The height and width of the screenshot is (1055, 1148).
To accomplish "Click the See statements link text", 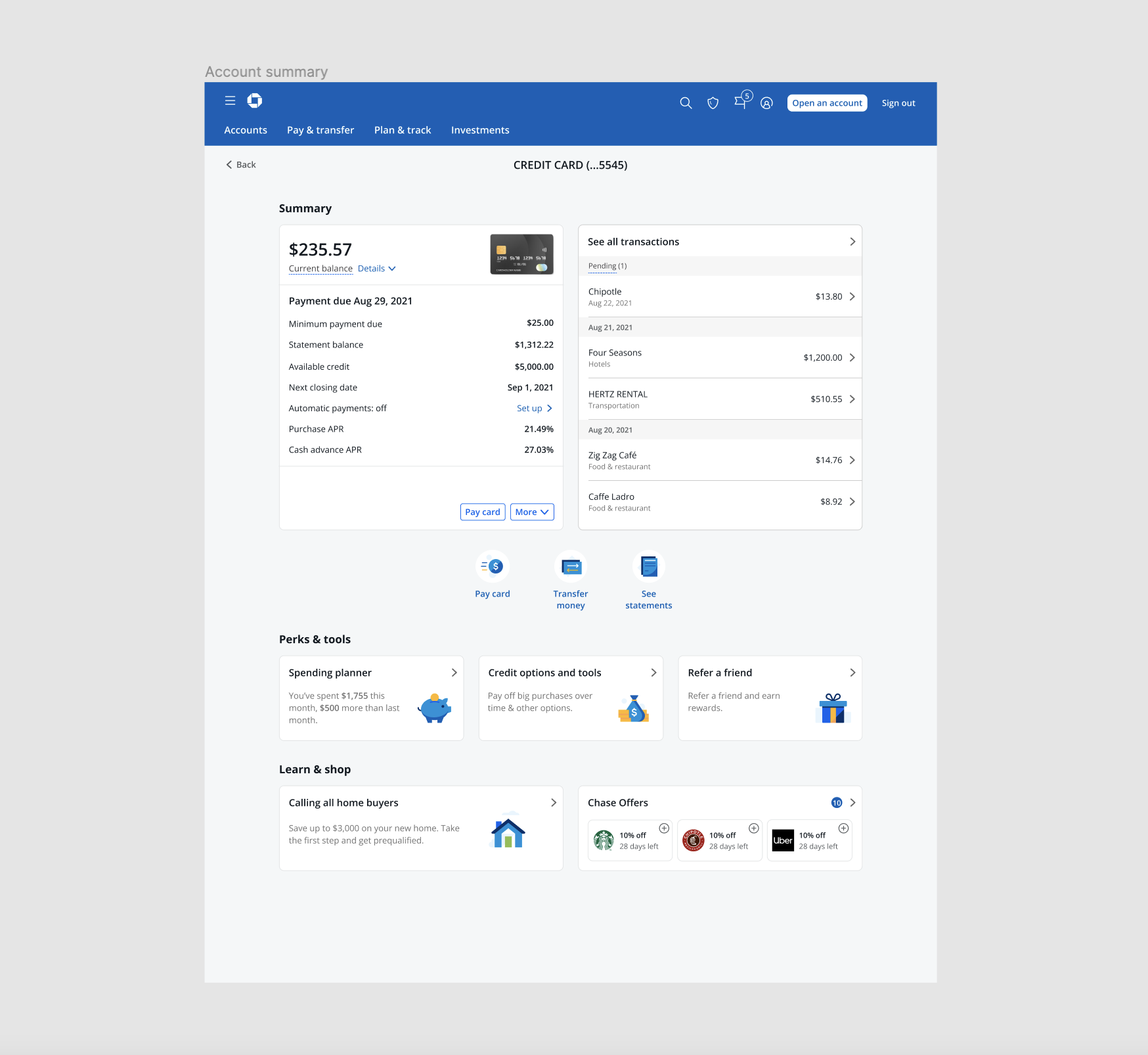I will point(649,600).
